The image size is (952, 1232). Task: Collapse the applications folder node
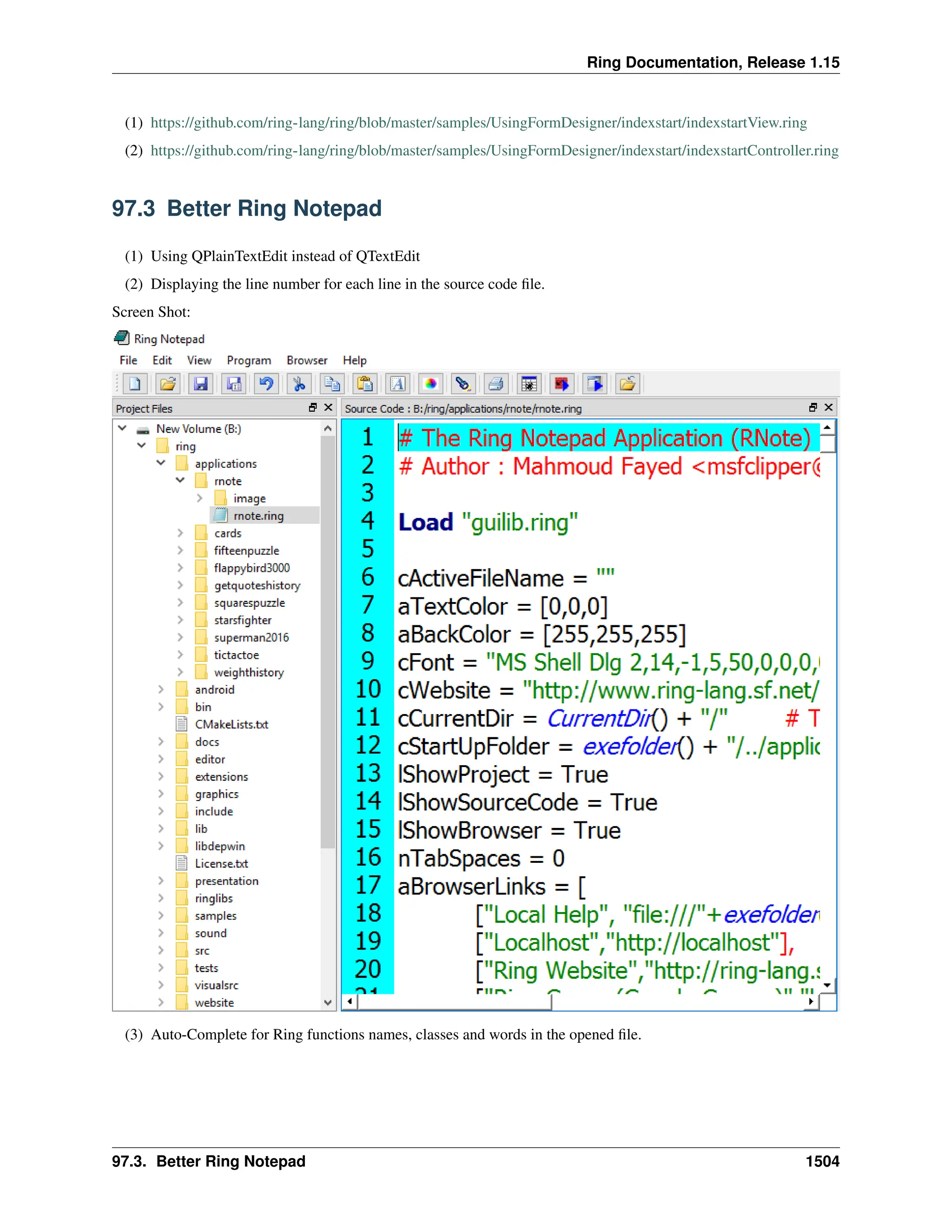[x=161, y=463]
